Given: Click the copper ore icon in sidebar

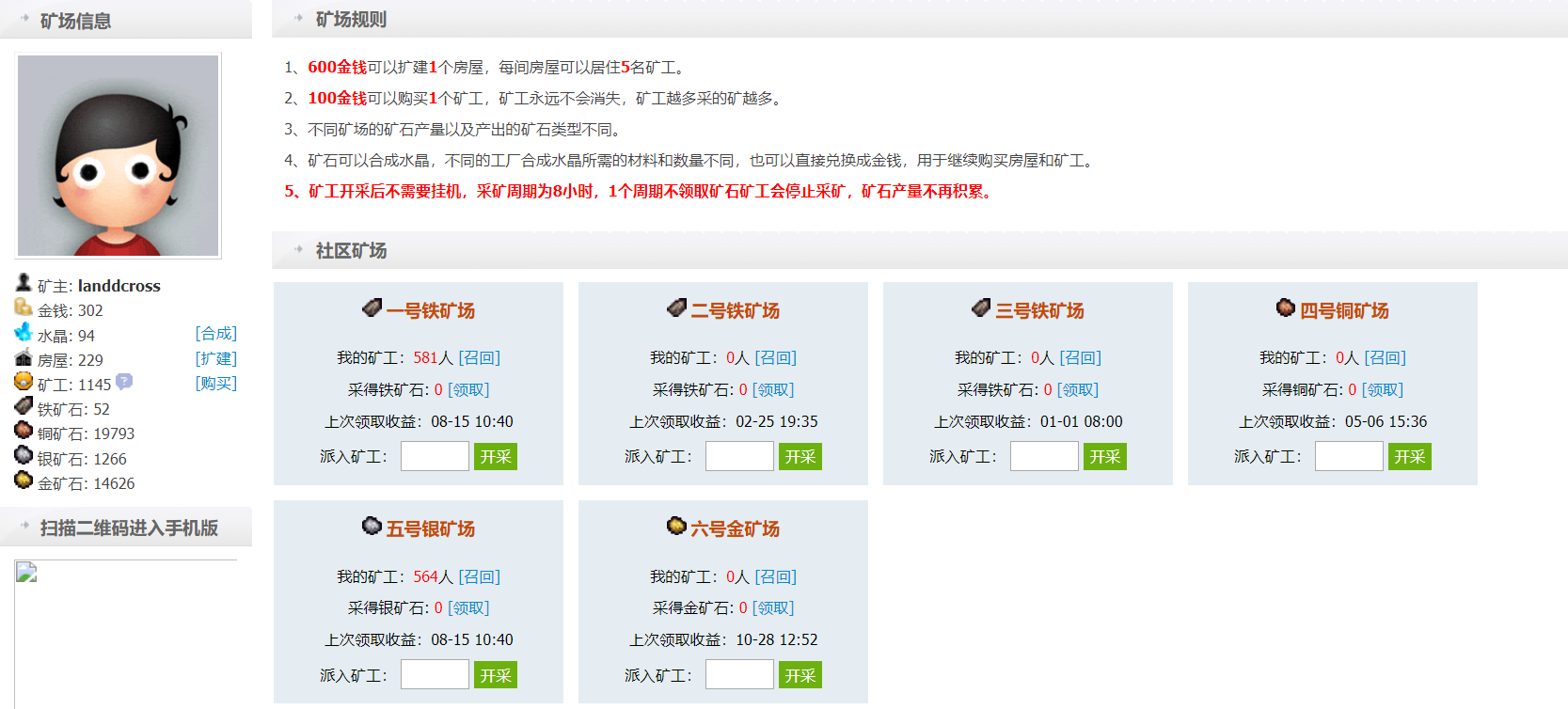Looking at the screenshot, I should coord(24,430).
